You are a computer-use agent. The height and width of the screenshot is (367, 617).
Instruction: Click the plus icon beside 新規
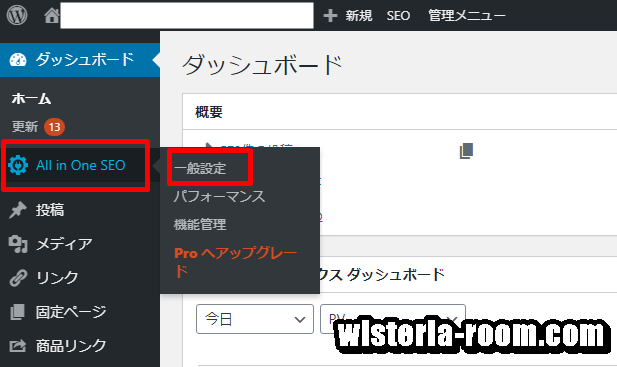point(330,16)
